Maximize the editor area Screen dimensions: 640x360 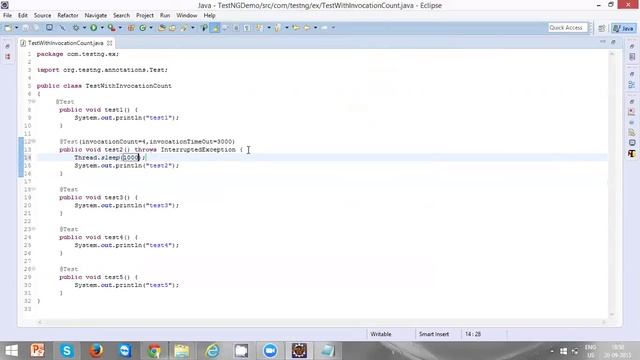click(x=613, y=42)
